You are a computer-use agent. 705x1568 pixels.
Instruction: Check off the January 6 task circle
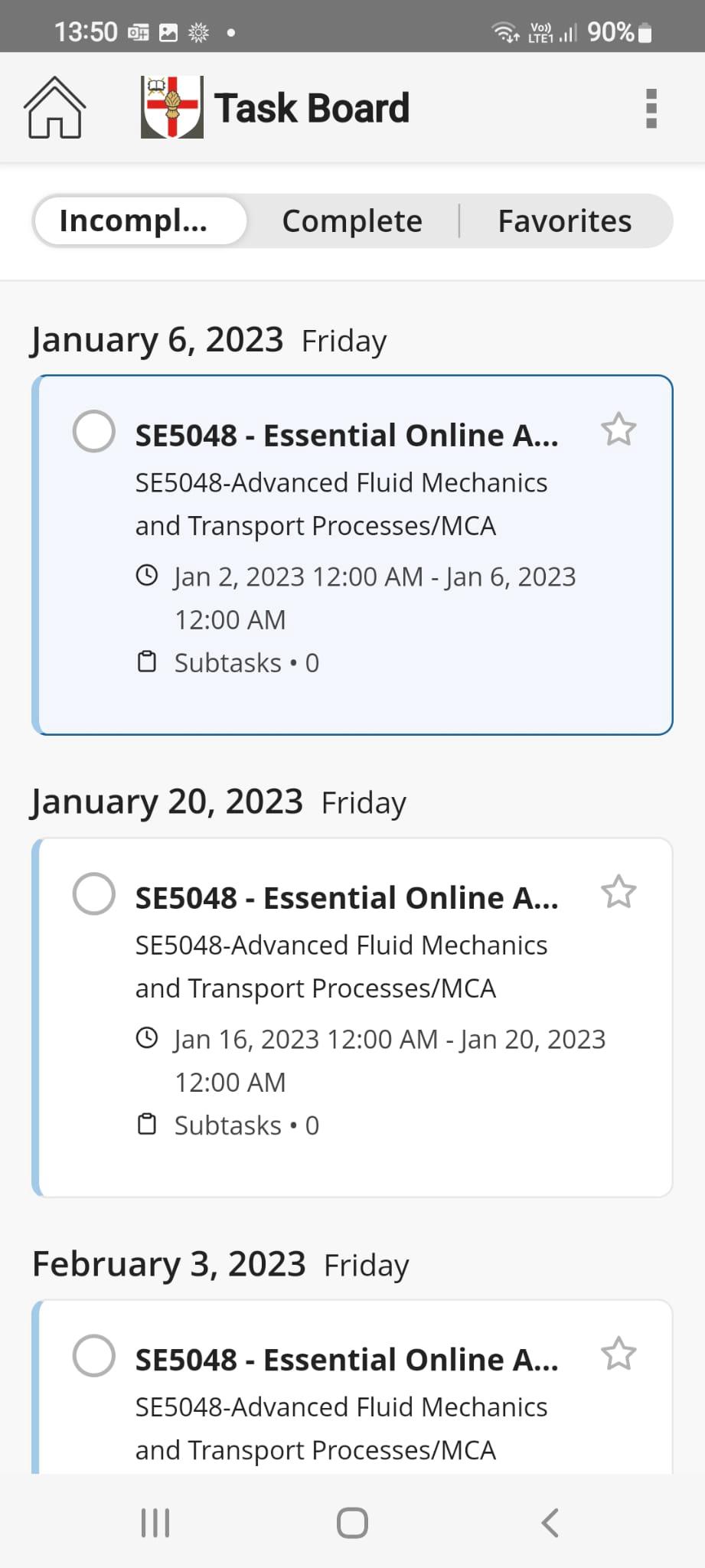tap(93, 431)
